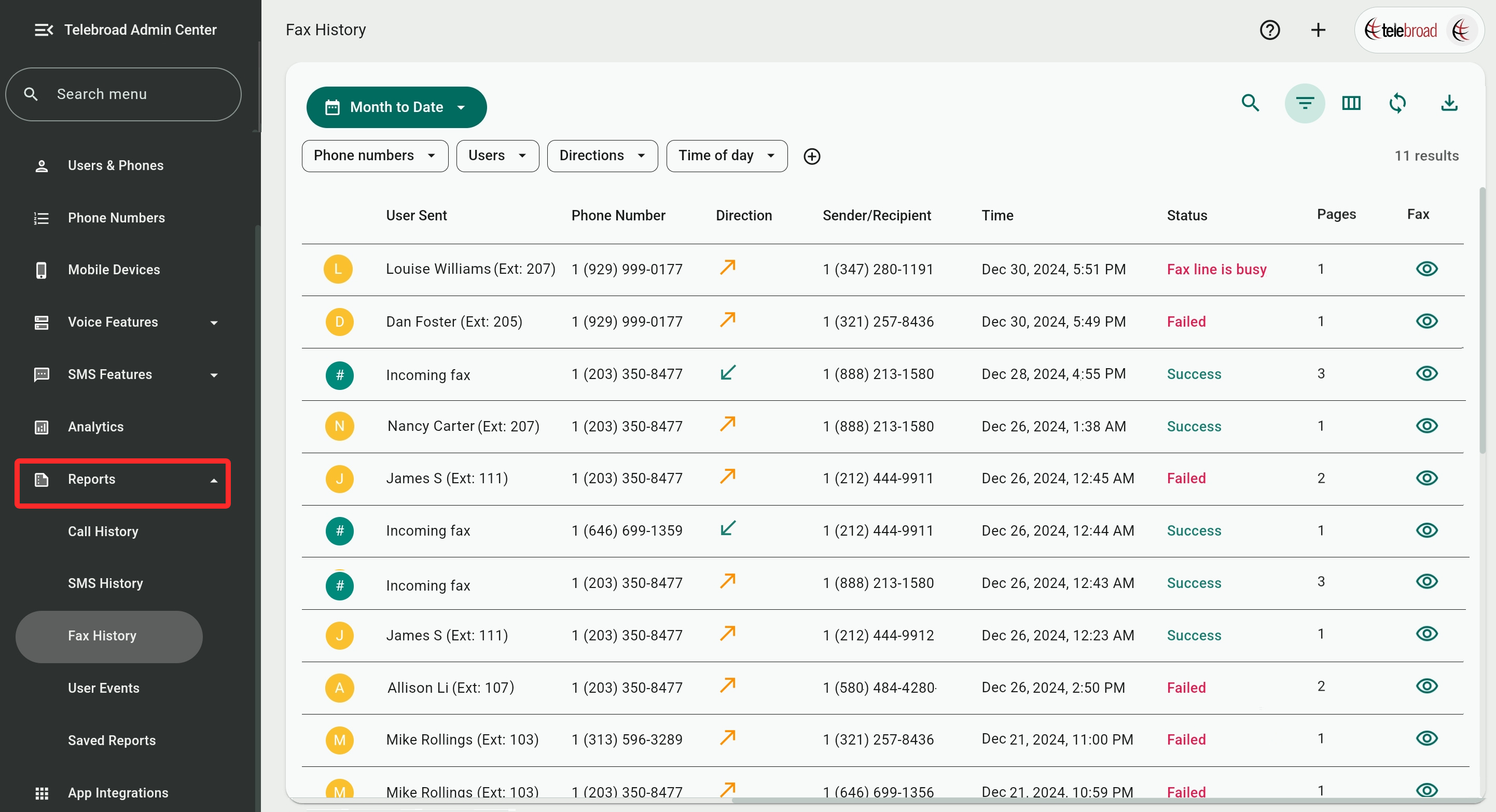View fax sent by Louise Williams

pyautogui.click(x=1426, y=269)
